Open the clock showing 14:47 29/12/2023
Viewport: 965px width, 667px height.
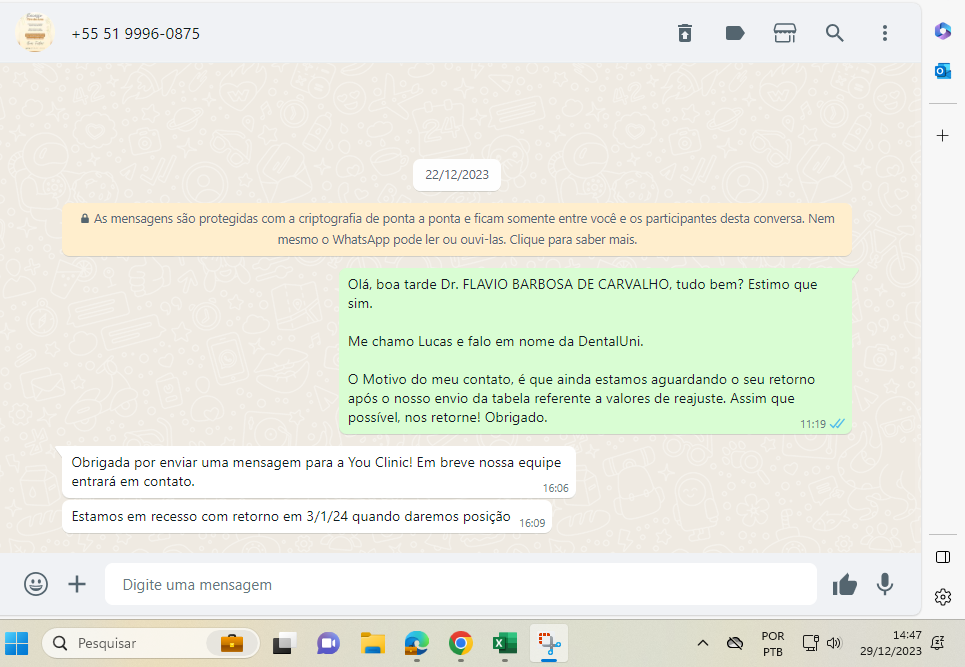(x=891, y=643)
